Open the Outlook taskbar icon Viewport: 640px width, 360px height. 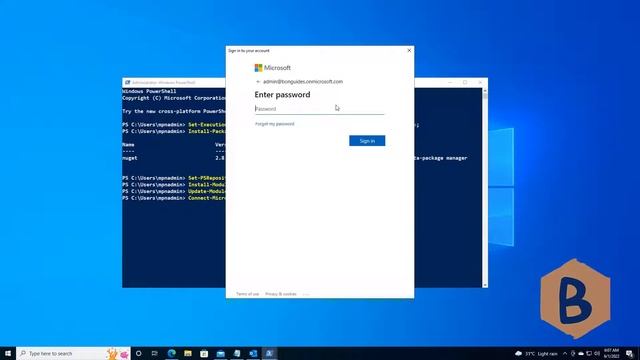pyautogui.click(x=253, y=353)
